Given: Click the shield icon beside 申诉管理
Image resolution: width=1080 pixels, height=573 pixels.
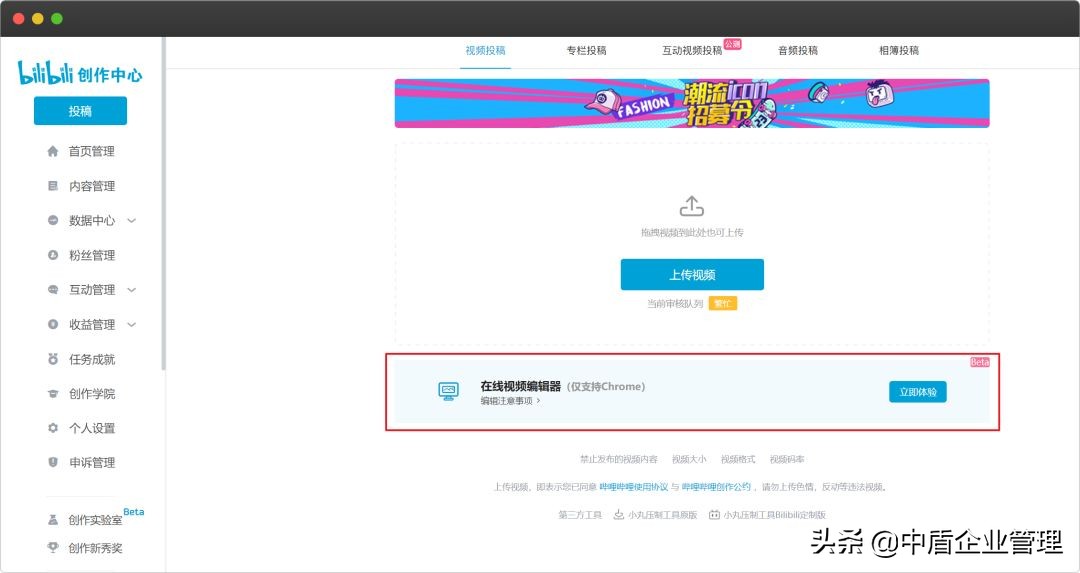Looking at the screenshot, I should click(53, 462).
